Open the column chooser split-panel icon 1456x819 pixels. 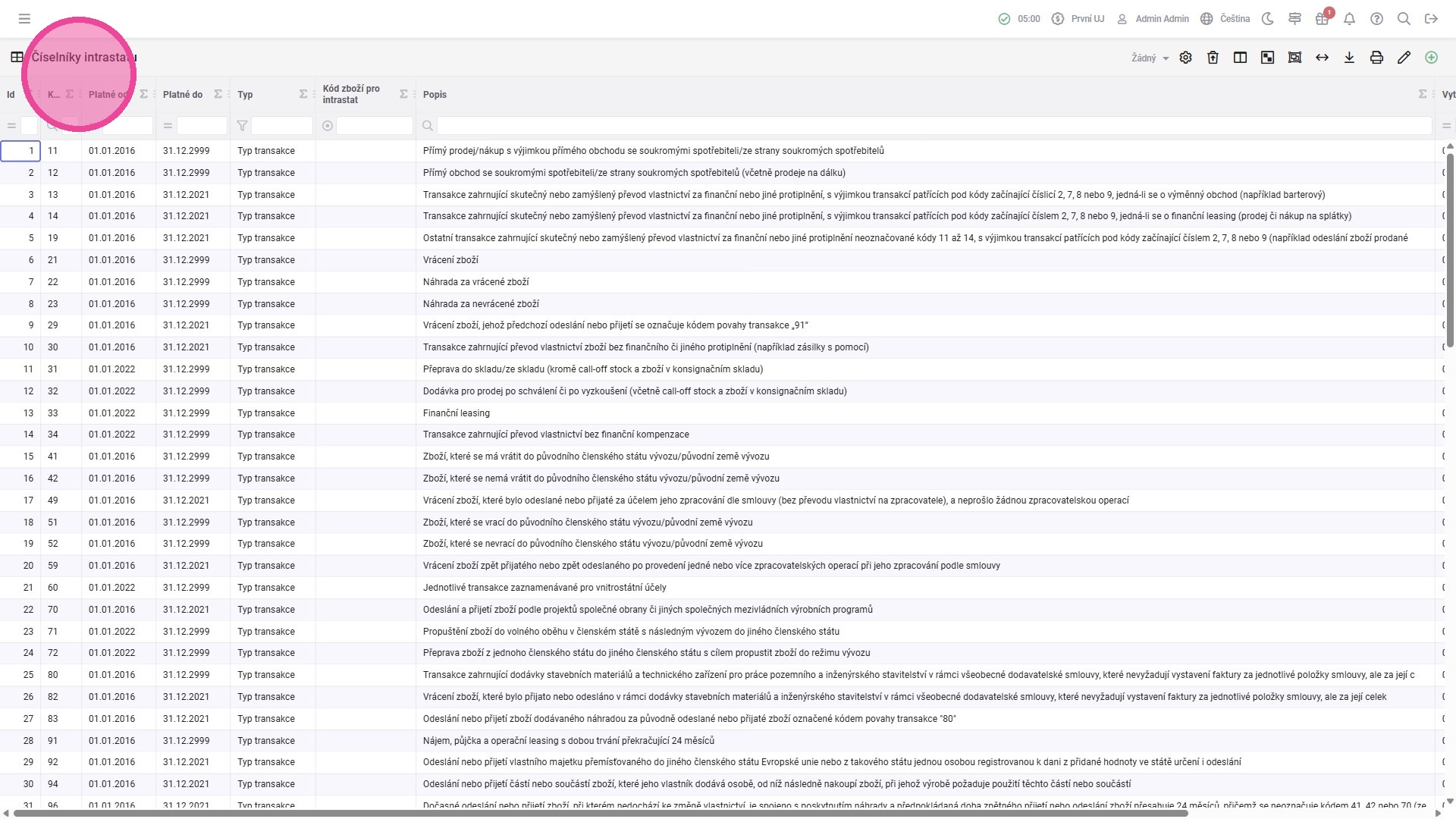pos(1240,58)
